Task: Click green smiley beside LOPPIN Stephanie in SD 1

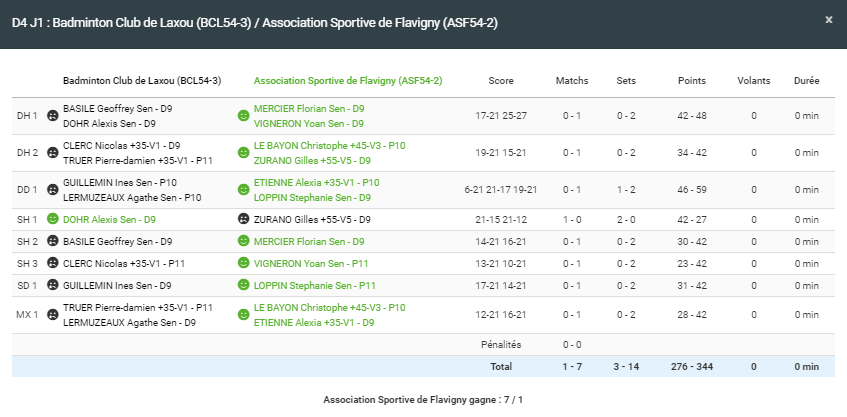Action: pyautogui.click(x=243, y=286)
